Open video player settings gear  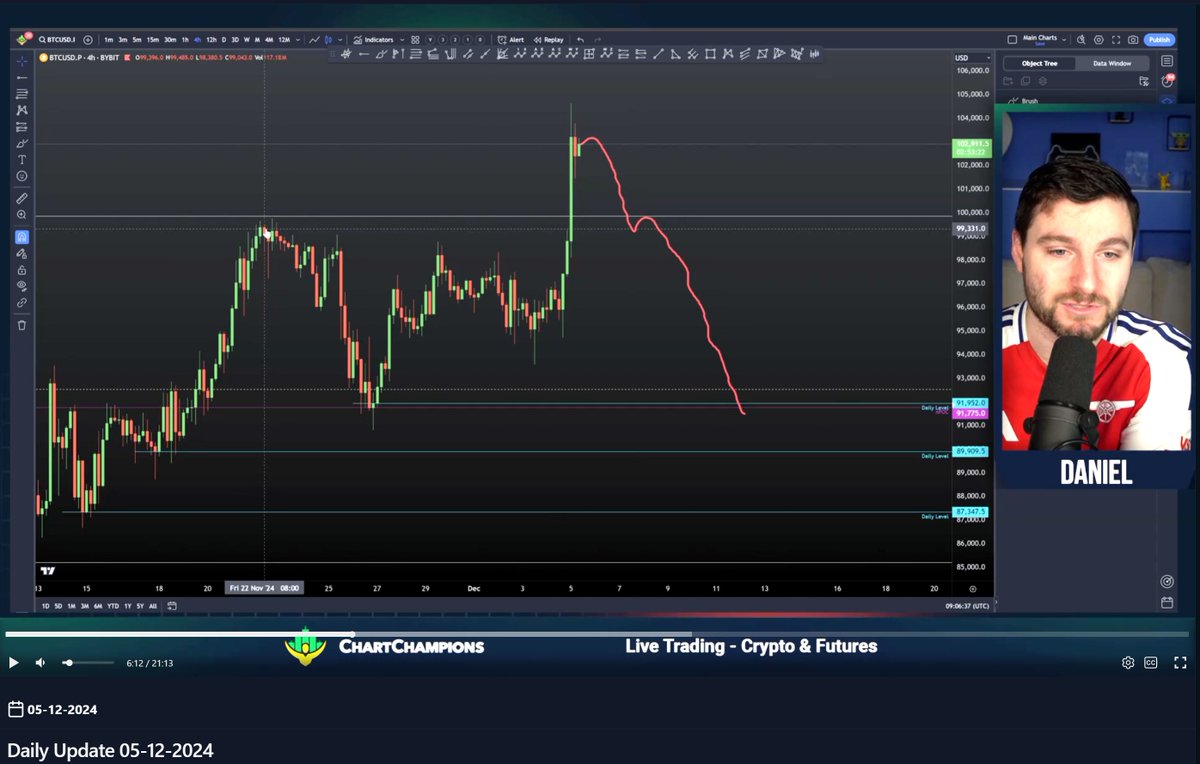[1128, 662]
